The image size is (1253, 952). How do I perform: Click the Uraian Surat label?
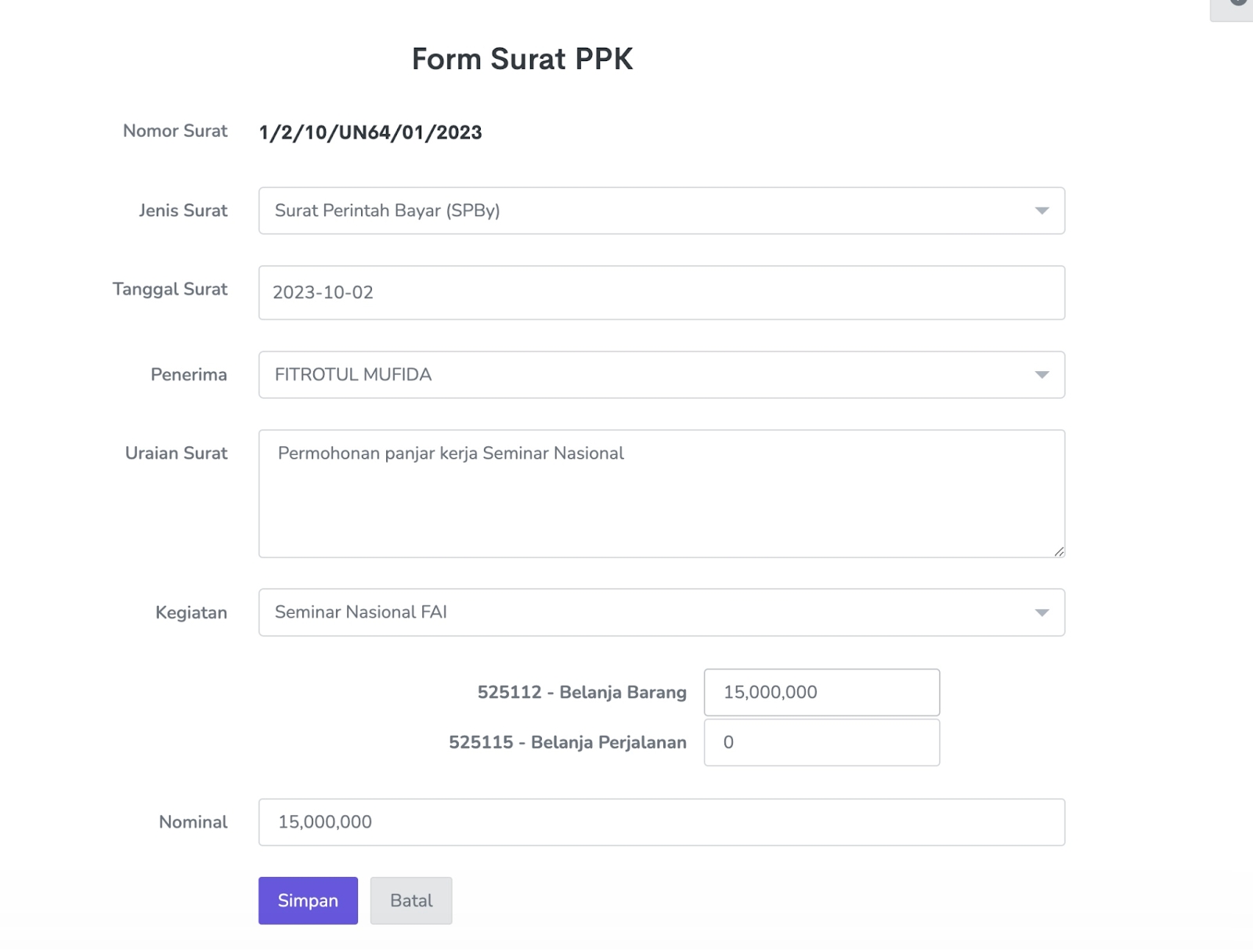pos(176,453)
